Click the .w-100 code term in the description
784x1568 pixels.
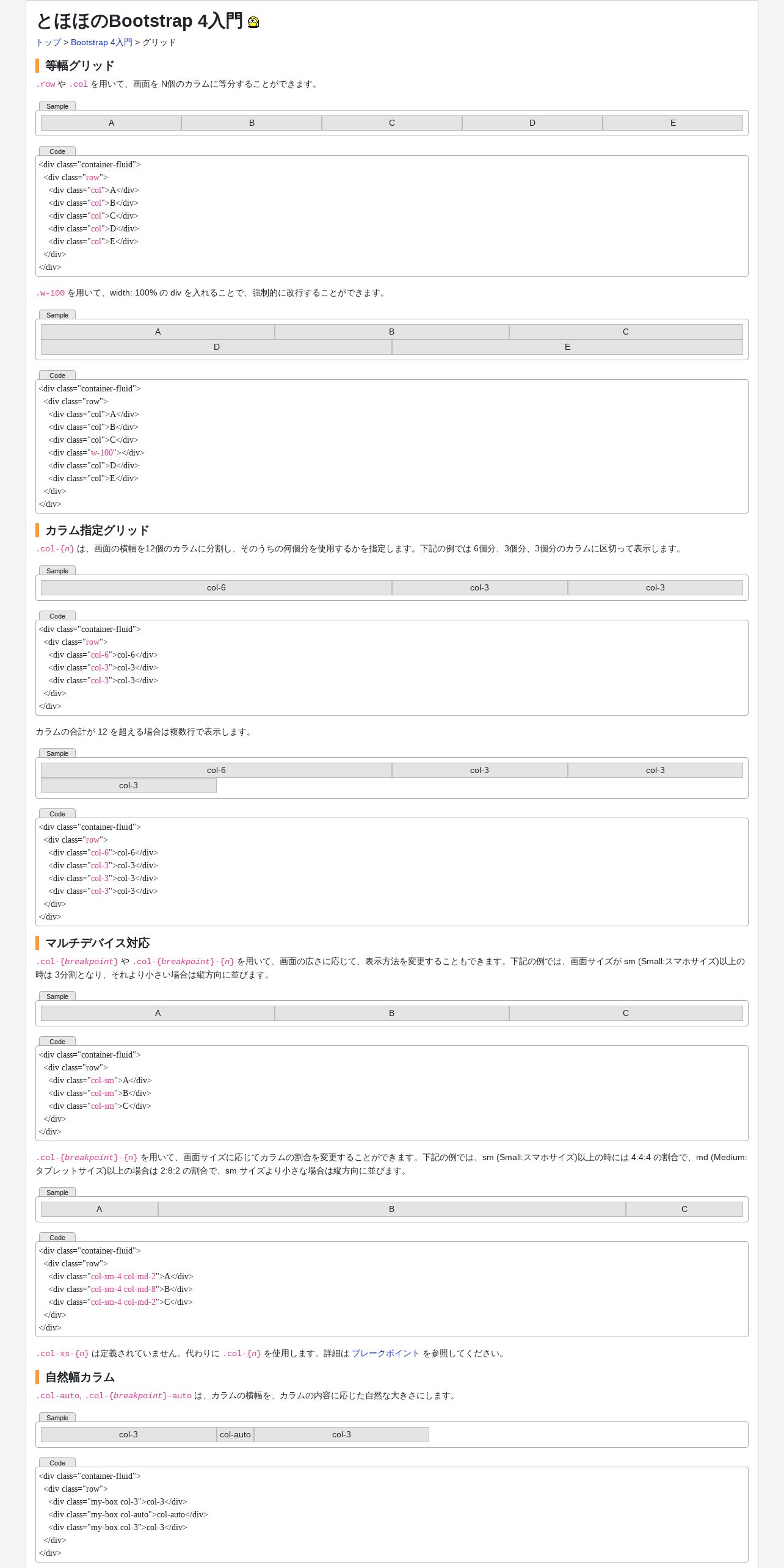50,293
